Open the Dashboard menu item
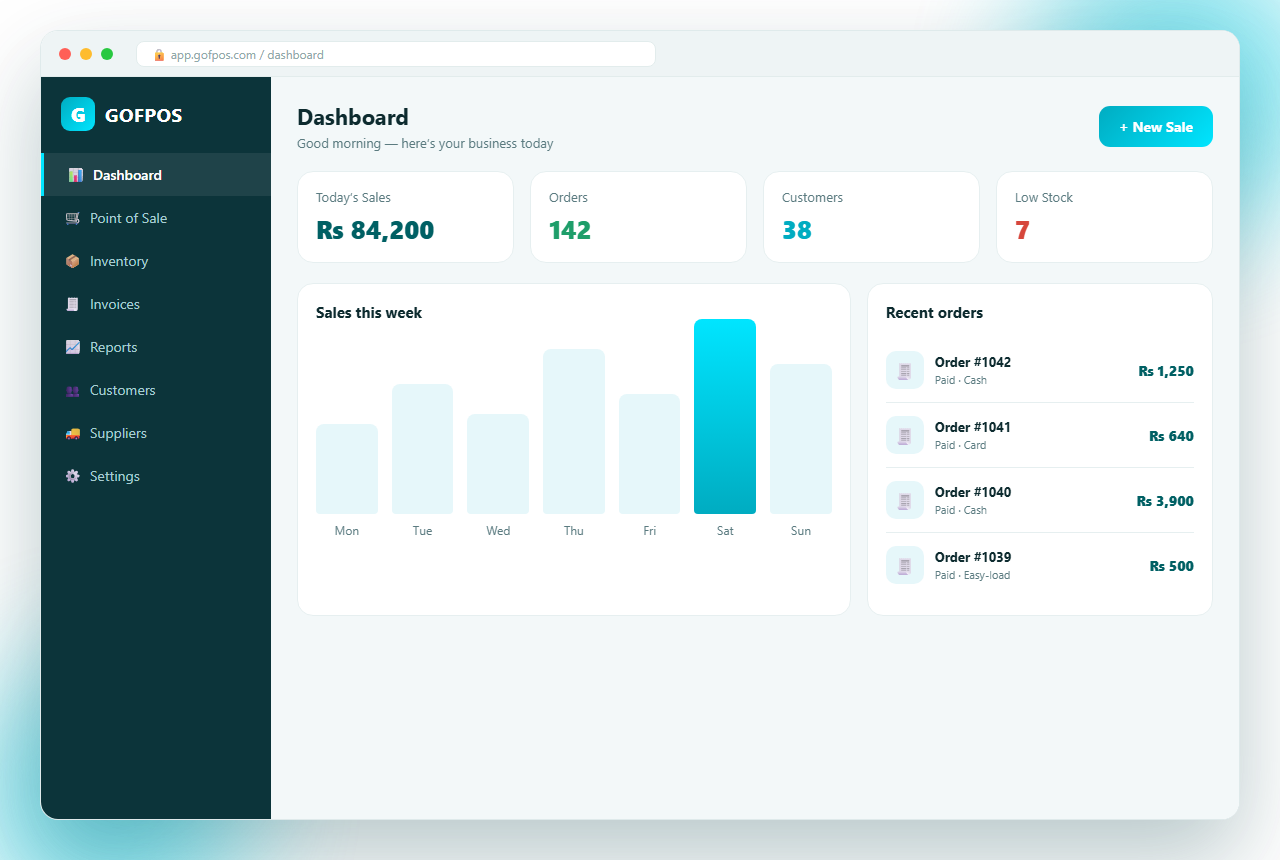 (156, 175)
